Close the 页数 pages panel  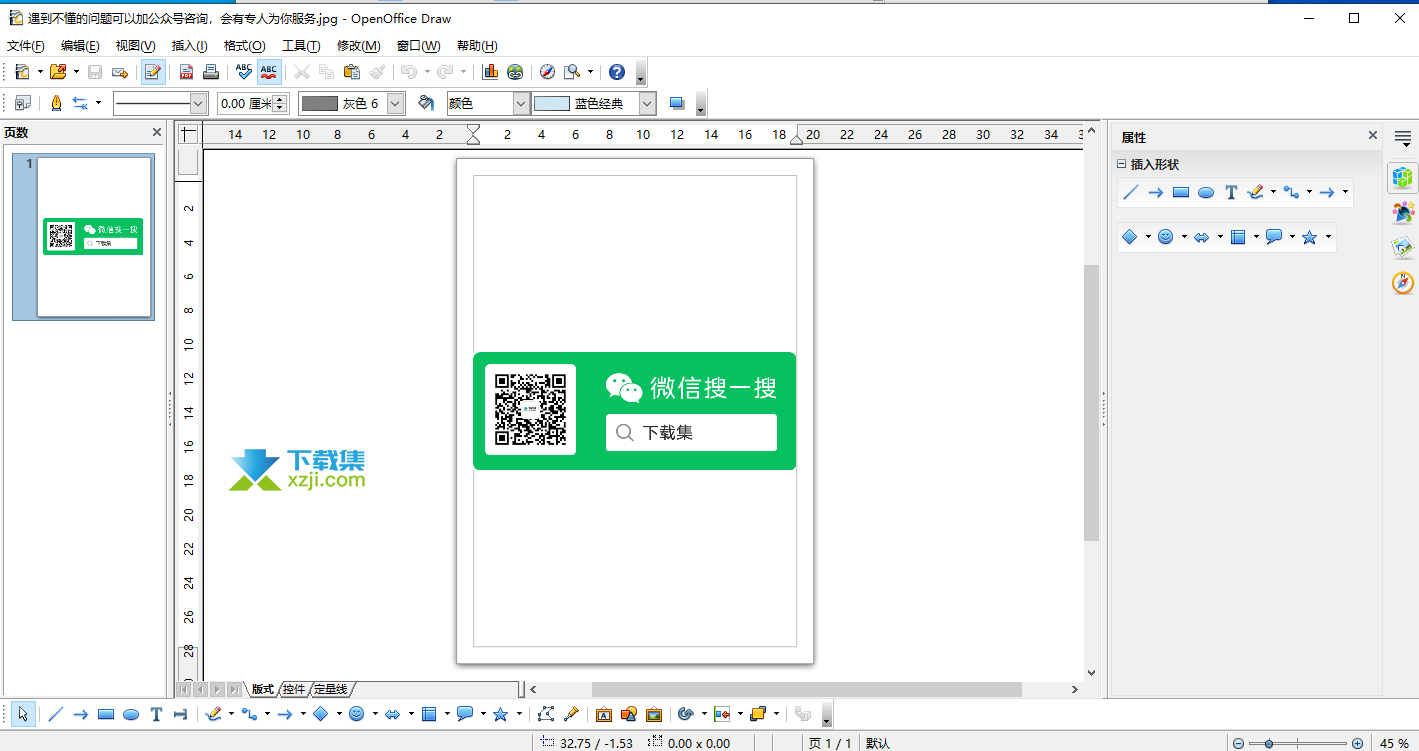[x=157, y=132]
